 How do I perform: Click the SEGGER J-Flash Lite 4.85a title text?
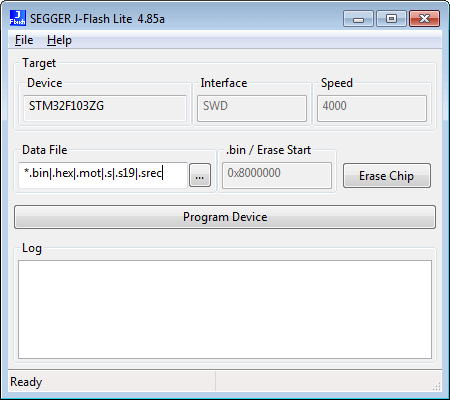(97, 19)
